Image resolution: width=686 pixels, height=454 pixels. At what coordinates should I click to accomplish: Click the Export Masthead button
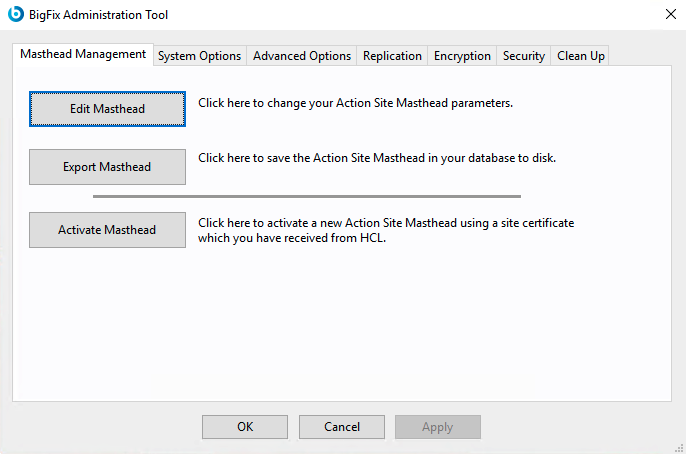[107, 167]
